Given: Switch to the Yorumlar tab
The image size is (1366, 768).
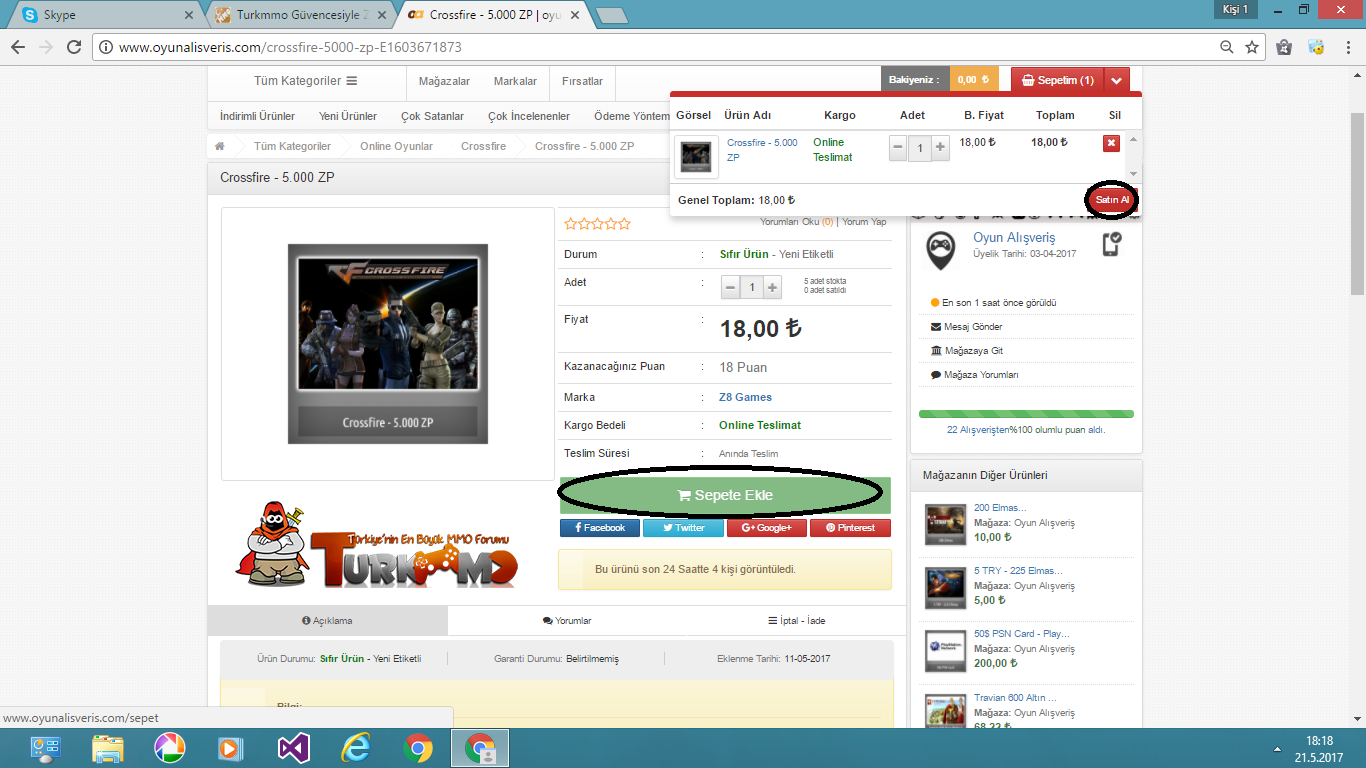Looking at the screenshot, I should pyautogui.click(x=567, y=621).
